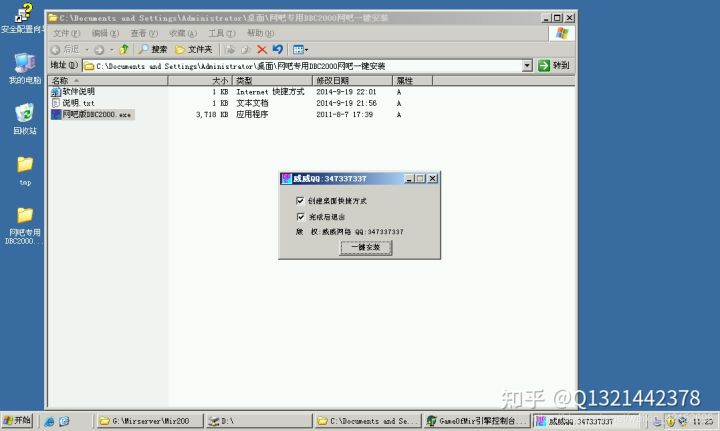Screen dimensions: 720x431
Task: Open the 文件夹 folders pane button
Action: point(193,49)
